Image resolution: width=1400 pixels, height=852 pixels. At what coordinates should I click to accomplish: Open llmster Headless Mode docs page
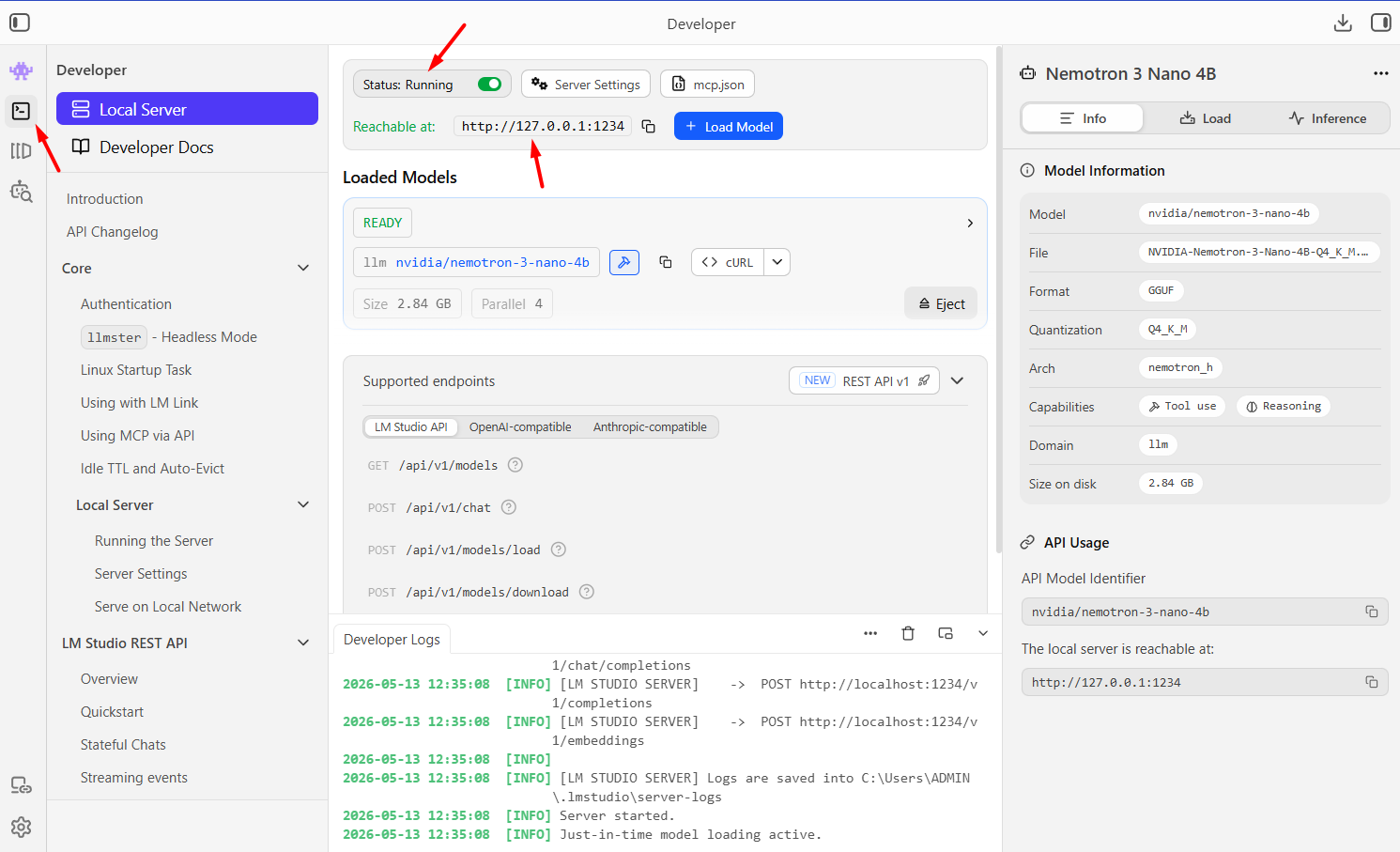(169, 337)
